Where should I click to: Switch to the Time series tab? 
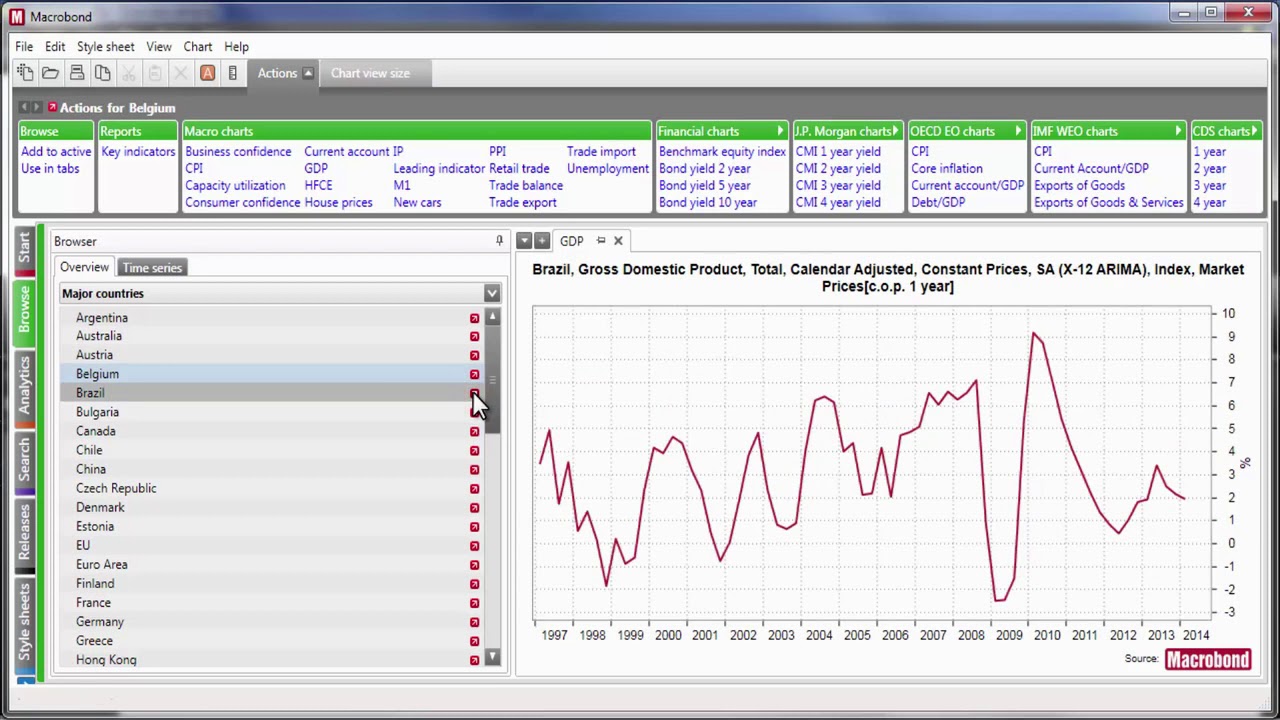[x=152, y=268]
